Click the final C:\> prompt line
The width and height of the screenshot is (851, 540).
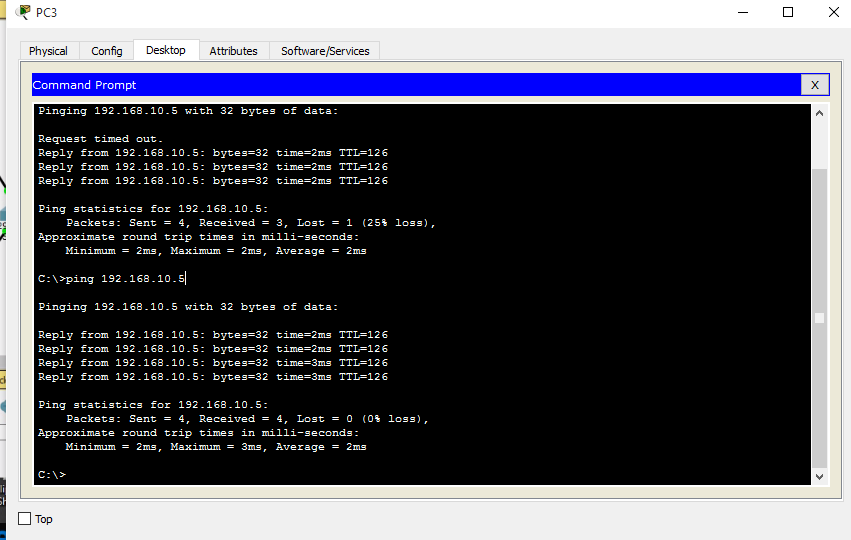tap(52, 475)
